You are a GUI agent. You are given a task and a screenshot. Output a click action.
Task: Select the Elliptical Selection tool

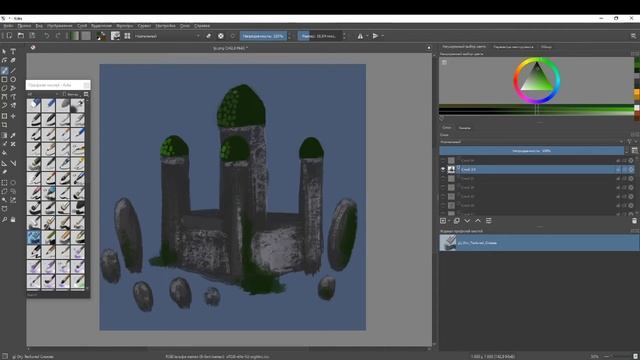tap(13, 182)
